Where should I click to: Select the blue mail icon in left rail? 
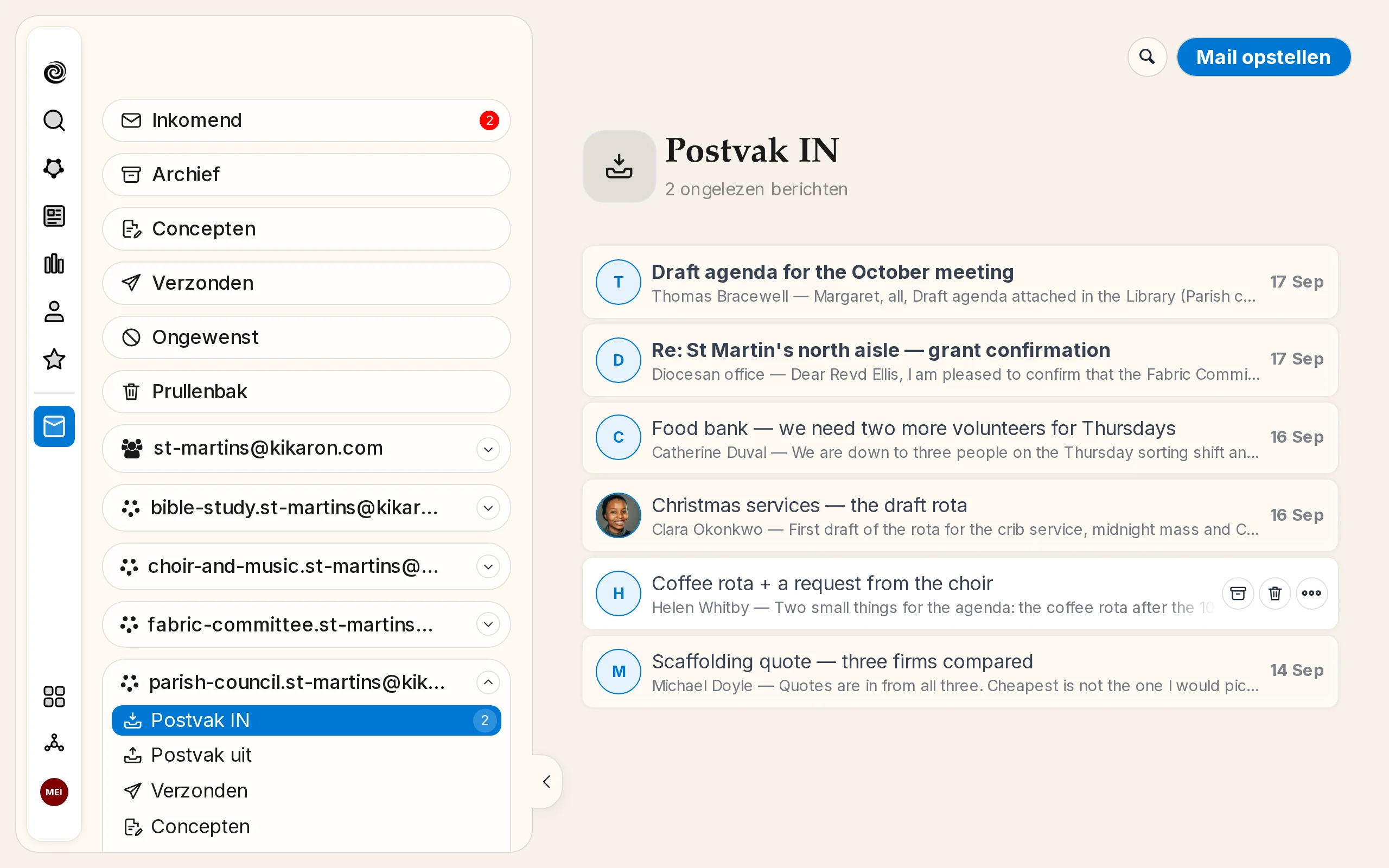point(54,426)
